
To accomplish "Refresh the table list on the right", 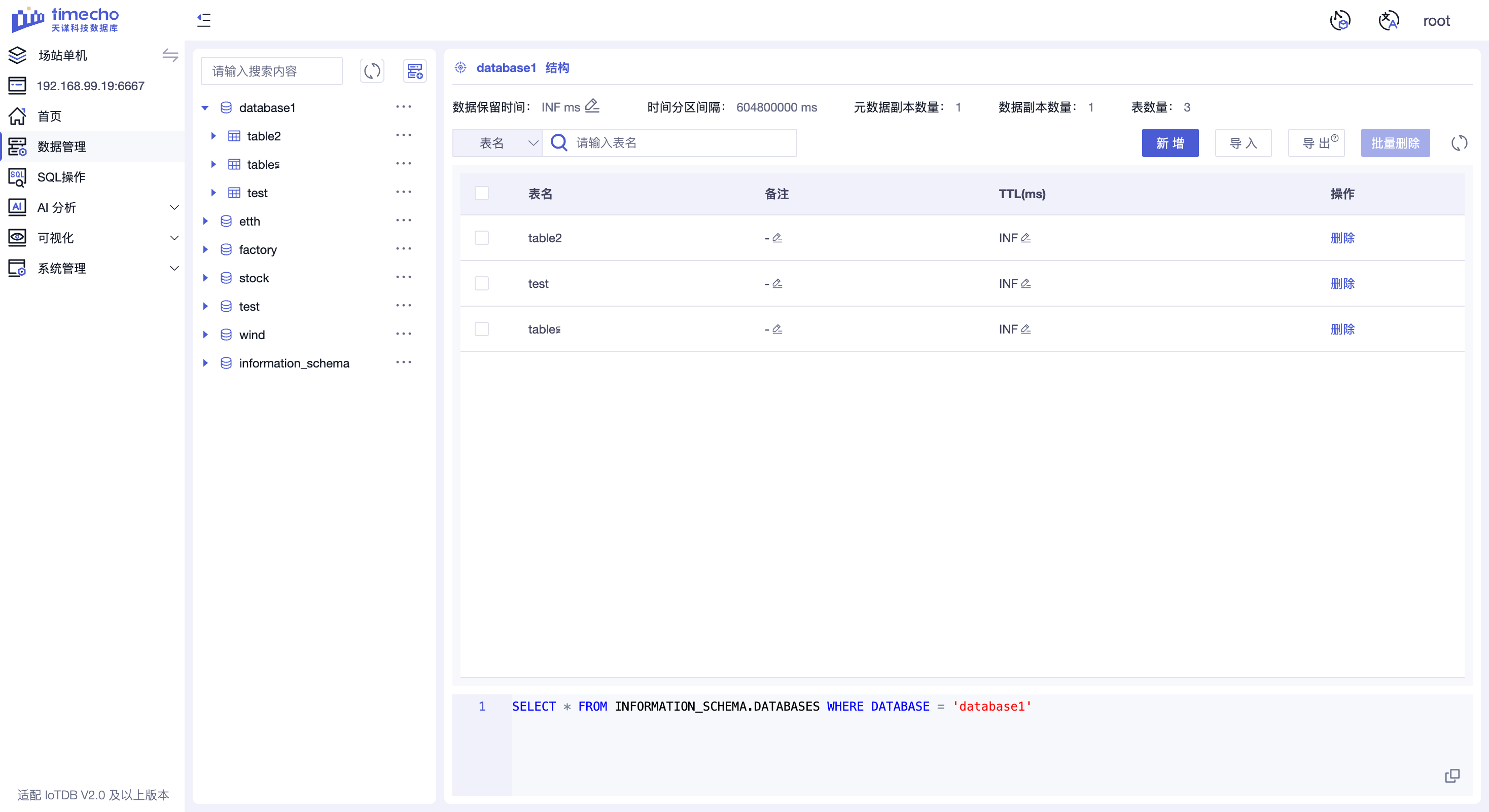I will pos(1459,143).
